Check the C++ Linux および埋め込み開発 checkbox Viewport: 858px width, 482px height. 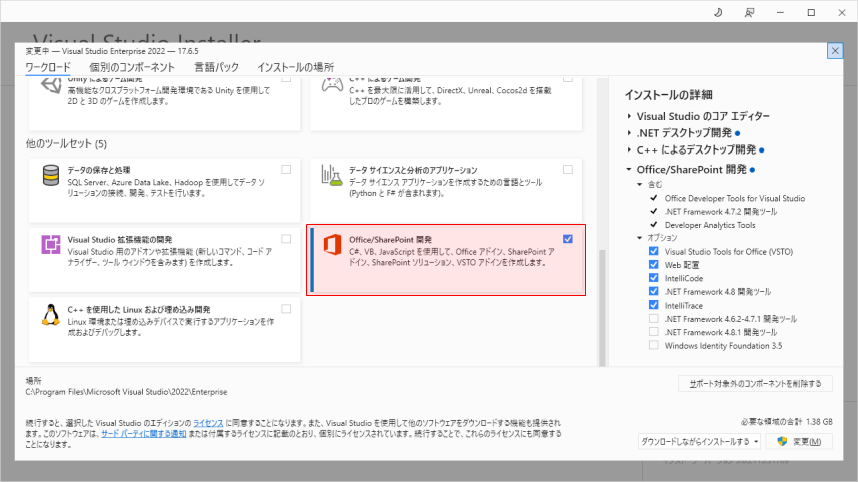(x=286, y=309)
